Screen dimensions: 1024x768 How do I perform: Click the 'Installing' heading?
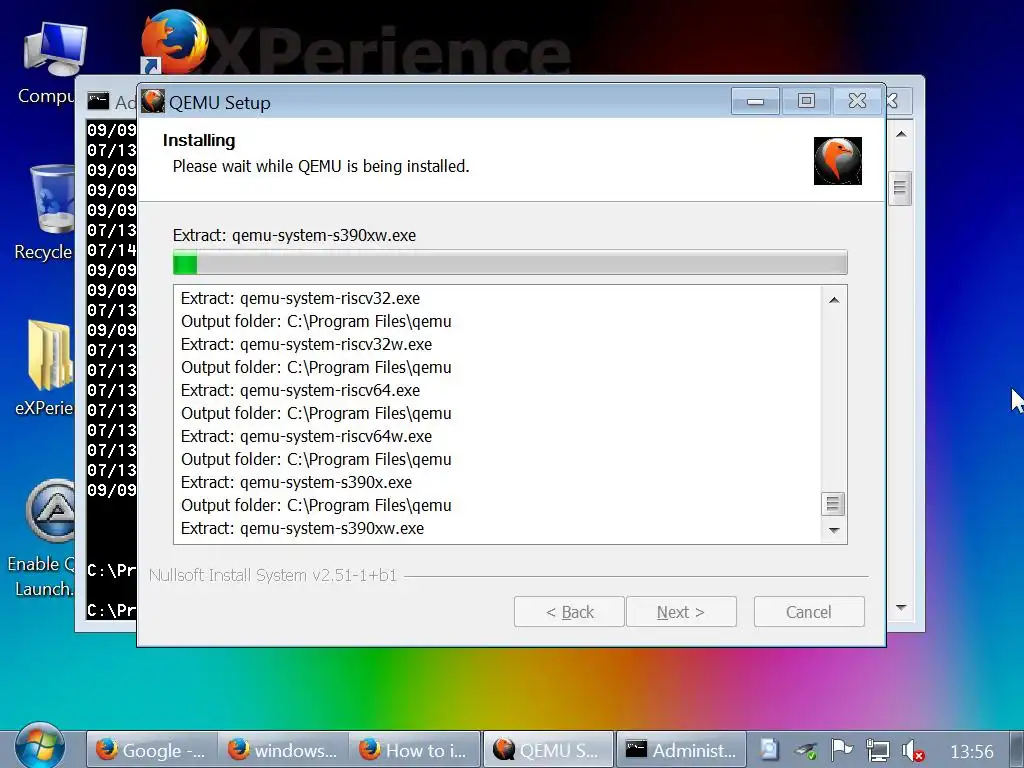click(x=199, y=140)
